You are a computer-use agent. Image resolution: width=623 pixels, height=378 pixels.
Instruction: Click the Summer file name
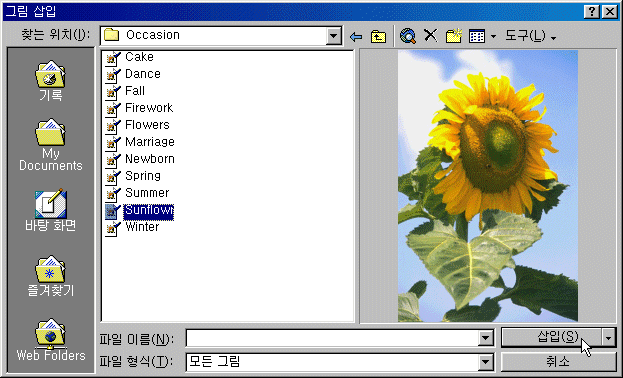pyautogui.click(x=147, y=193)
